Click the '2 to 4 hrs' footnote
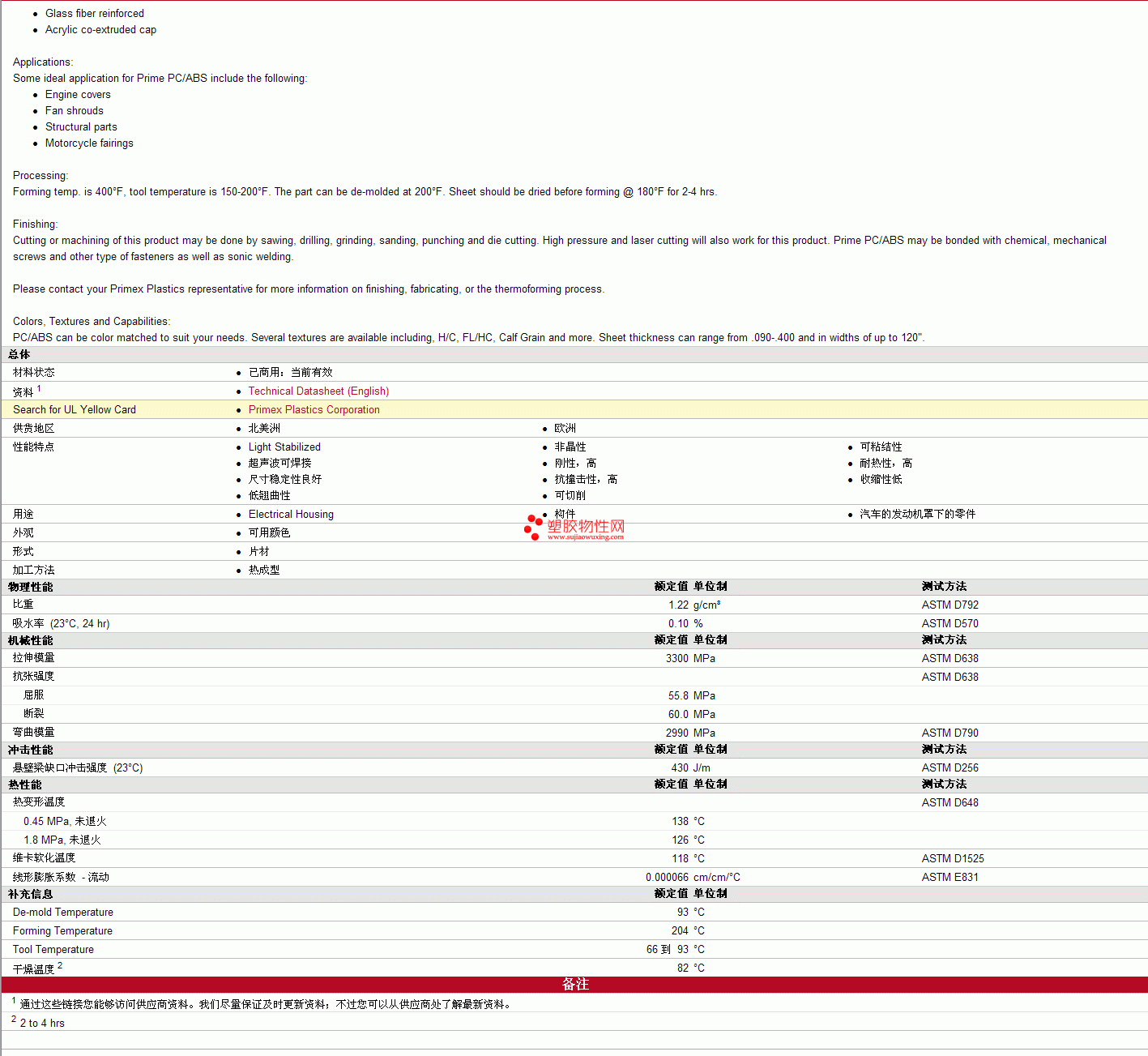Viewport: 1148px width, 1056px height. coord(42,1023)
